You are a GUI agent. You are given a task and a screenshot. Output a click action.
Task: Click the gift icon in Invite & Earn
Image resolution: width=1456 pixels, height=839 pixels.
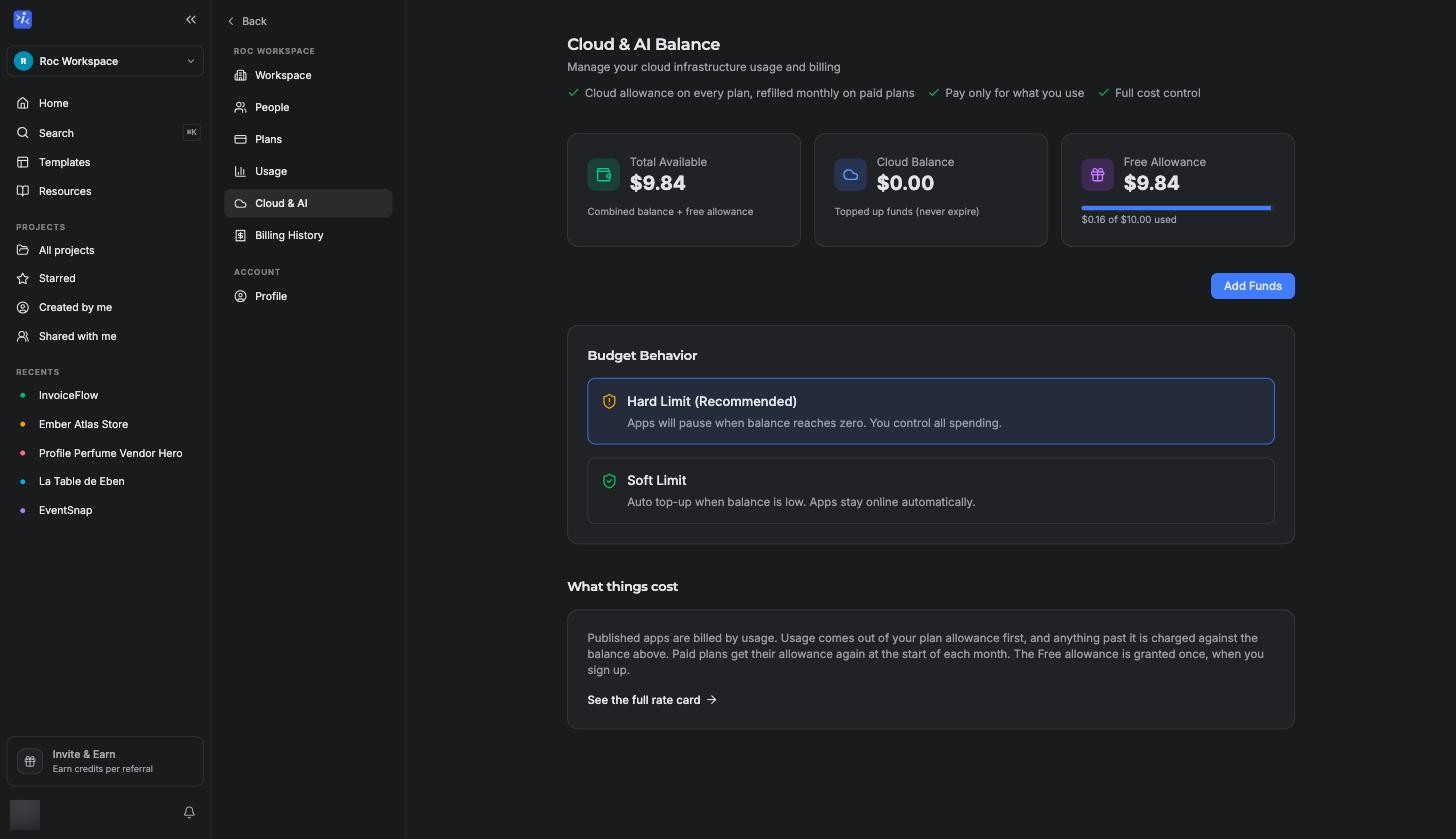coord(30,761)
